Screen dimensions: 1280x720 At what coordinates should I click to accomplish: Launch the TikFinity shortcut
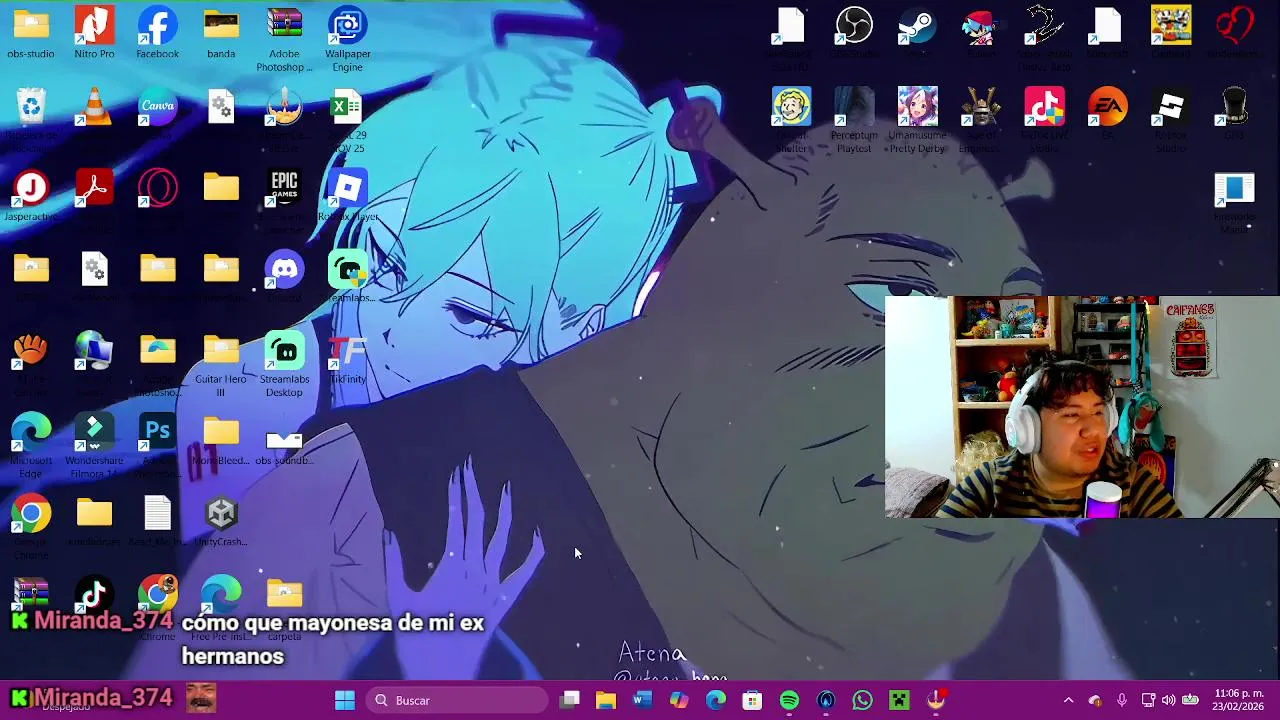tap(347, 350)
